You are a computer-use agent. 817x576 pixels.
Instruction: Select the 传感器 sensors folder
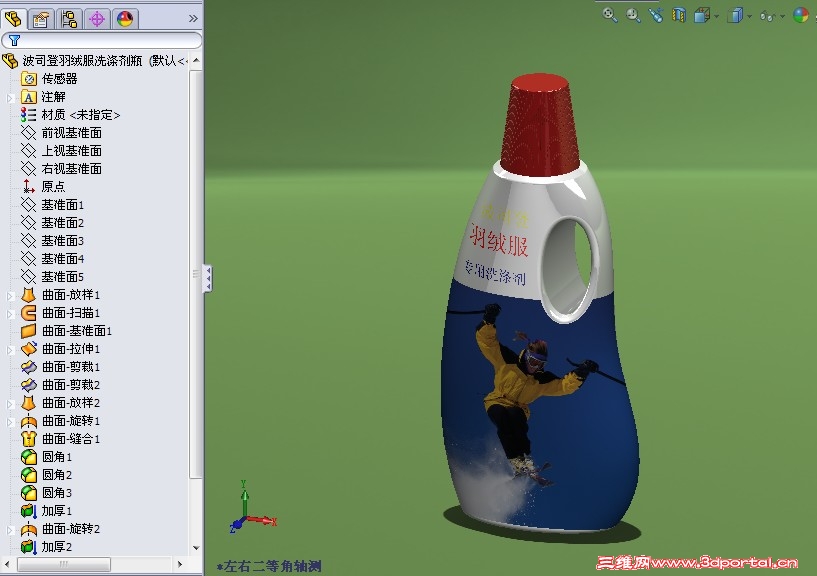point(49,79)
